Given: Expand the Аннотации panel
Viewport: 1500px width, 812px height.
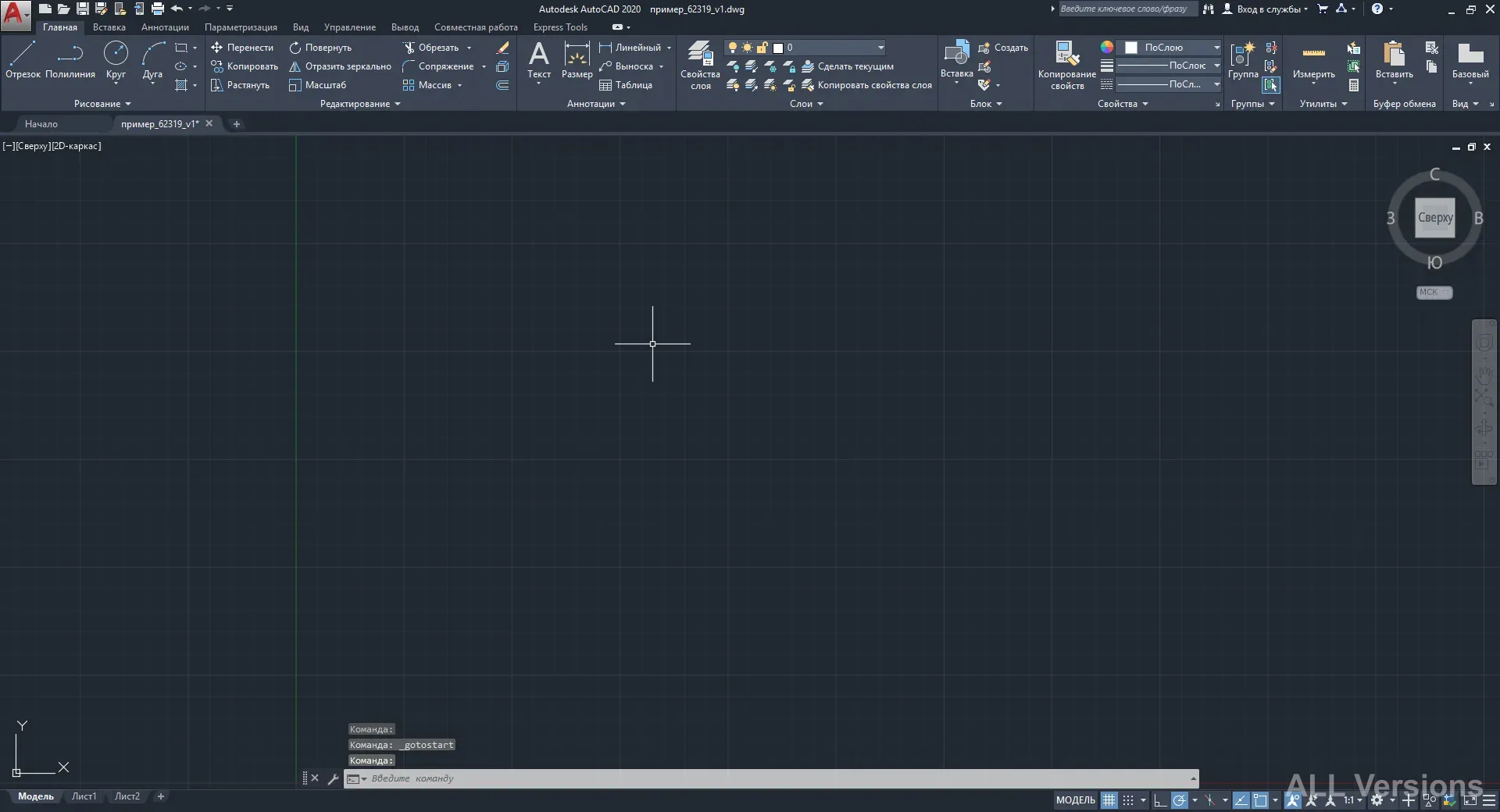Looking at the screenshot, I should [596, 104].
